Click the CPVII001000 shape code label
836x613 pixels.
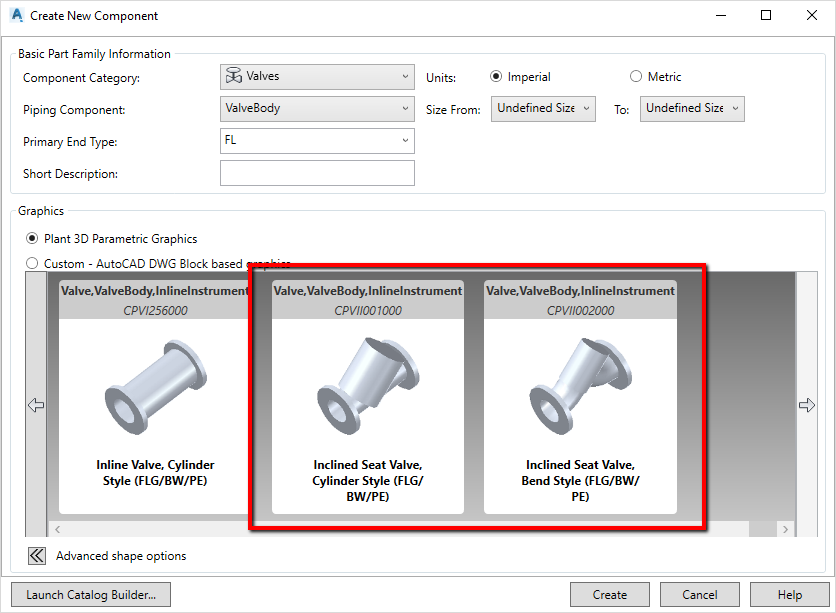pyautogui.click(x=368, y=310)
